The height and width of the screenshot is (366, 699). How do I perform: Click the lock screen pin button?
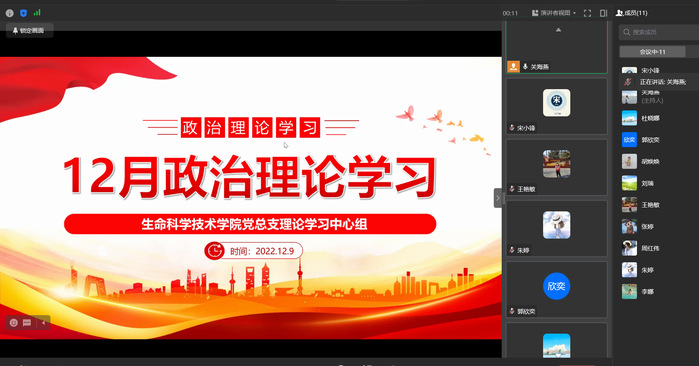click(x=29, y=30)
